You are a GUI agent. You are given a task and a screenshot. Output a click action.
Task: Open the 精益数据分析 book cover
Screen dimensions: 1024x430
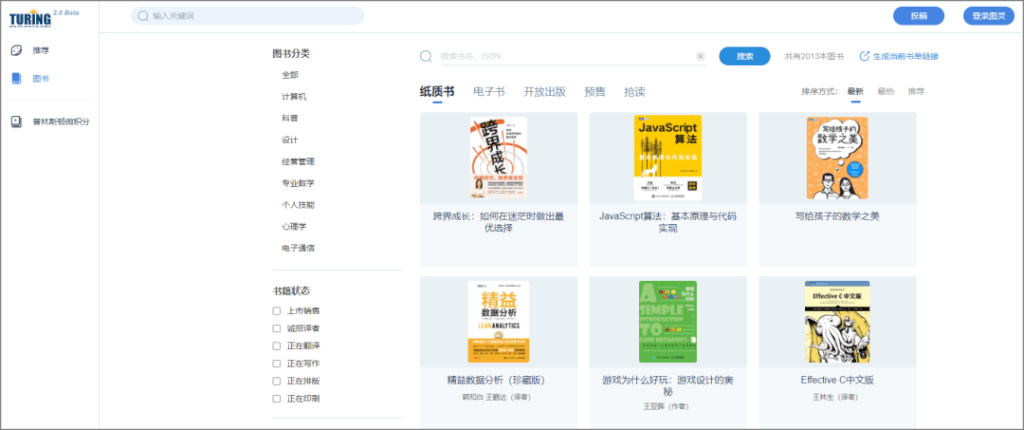click(x=498, y=322)
